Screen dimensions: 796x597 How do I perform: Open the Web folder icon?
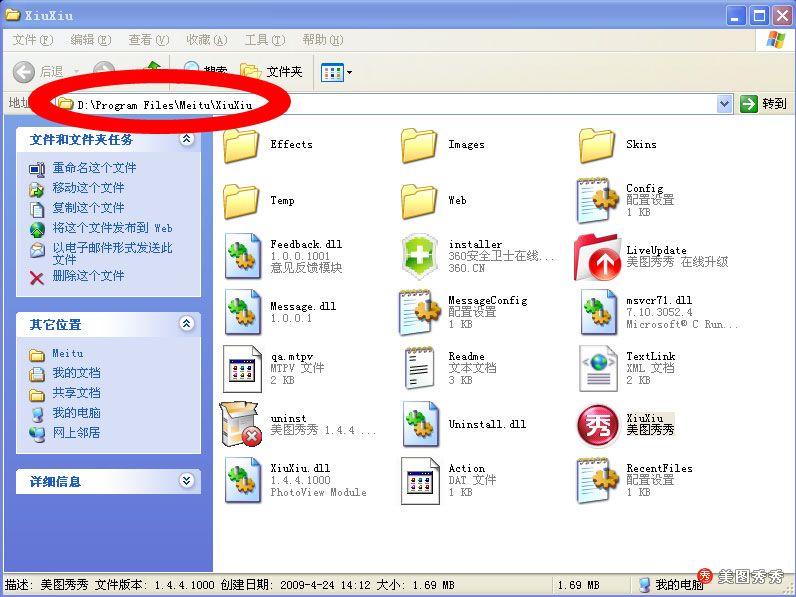(x=419, y=201)
